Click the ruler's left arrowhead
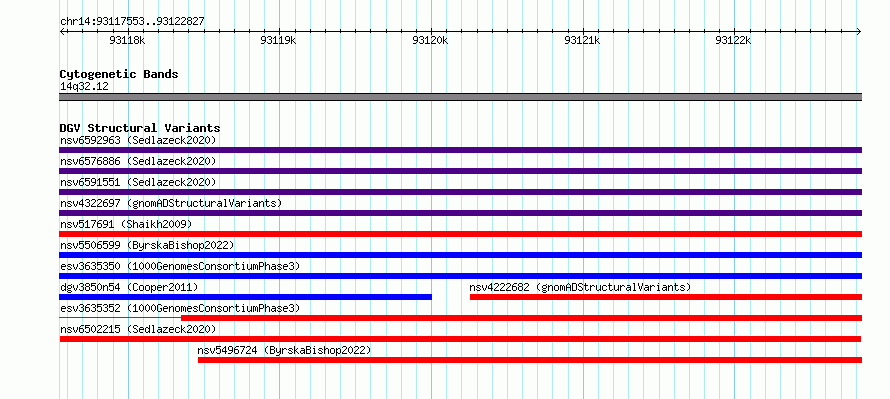This screenshot has height=399, width=890. point(62,31)
